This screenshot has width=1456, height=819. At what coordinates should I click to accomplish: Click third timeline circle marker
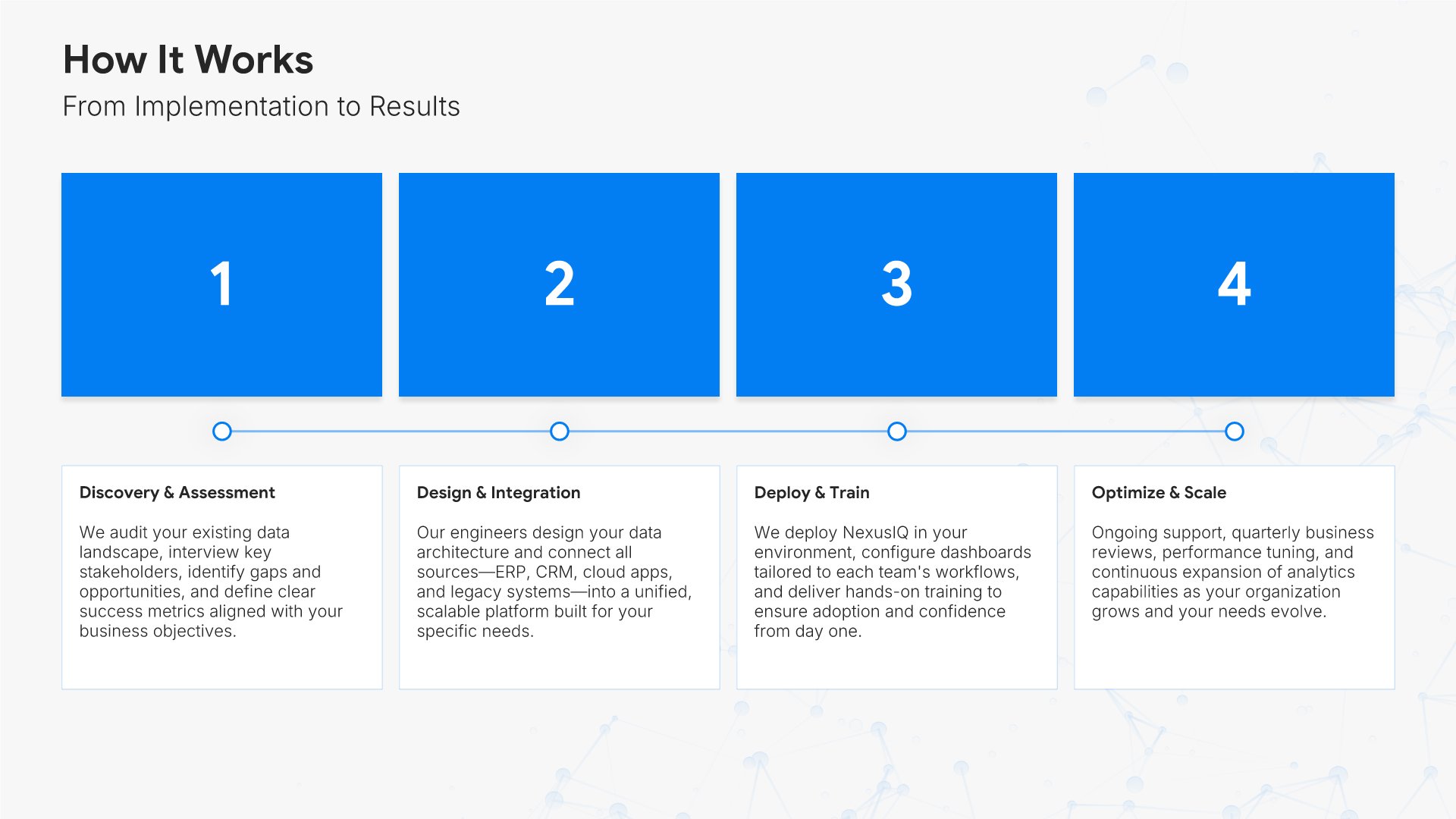[x=896, y=431]
